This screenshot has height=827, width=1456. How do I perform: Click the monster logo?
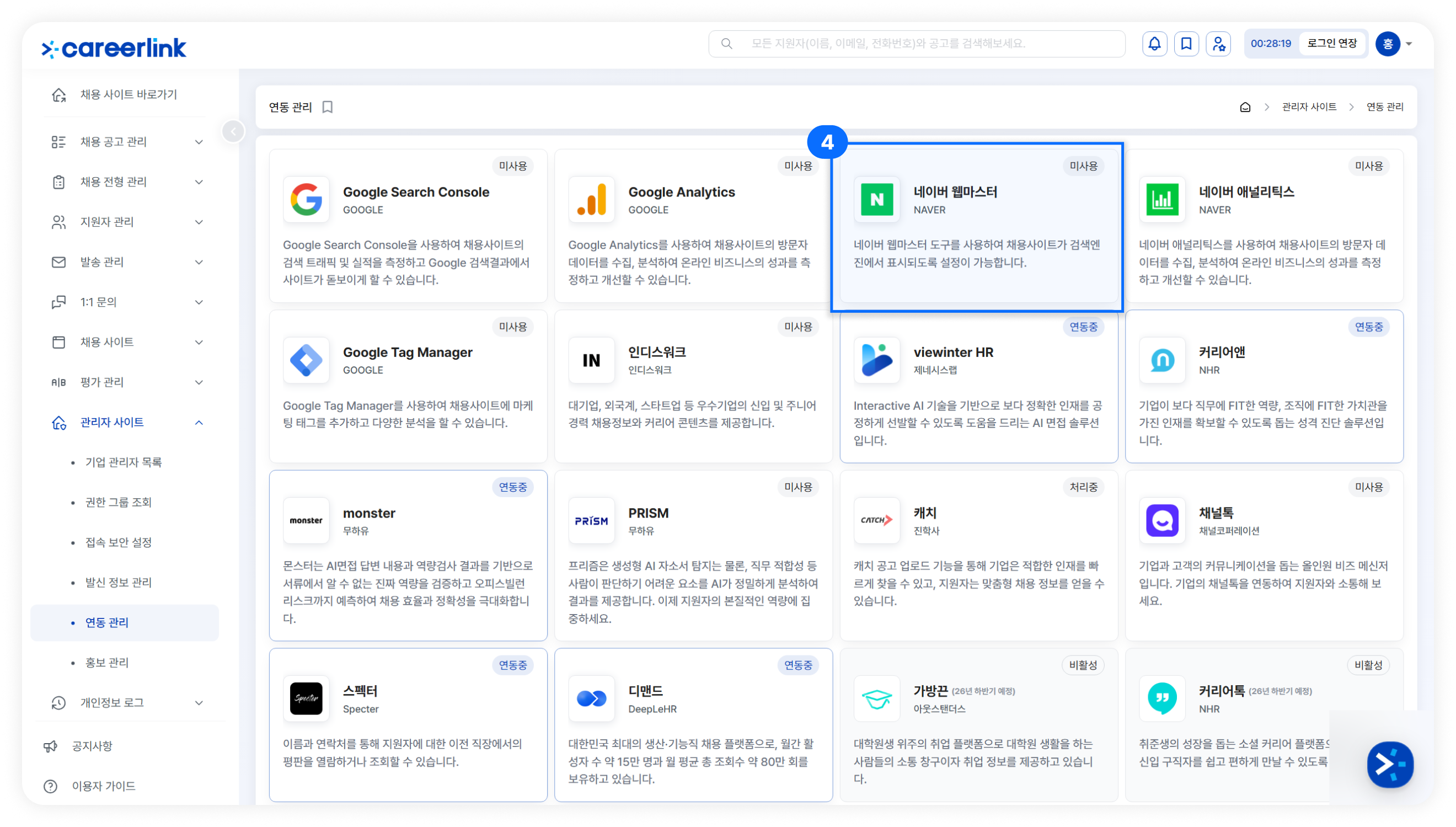[306, 521]
